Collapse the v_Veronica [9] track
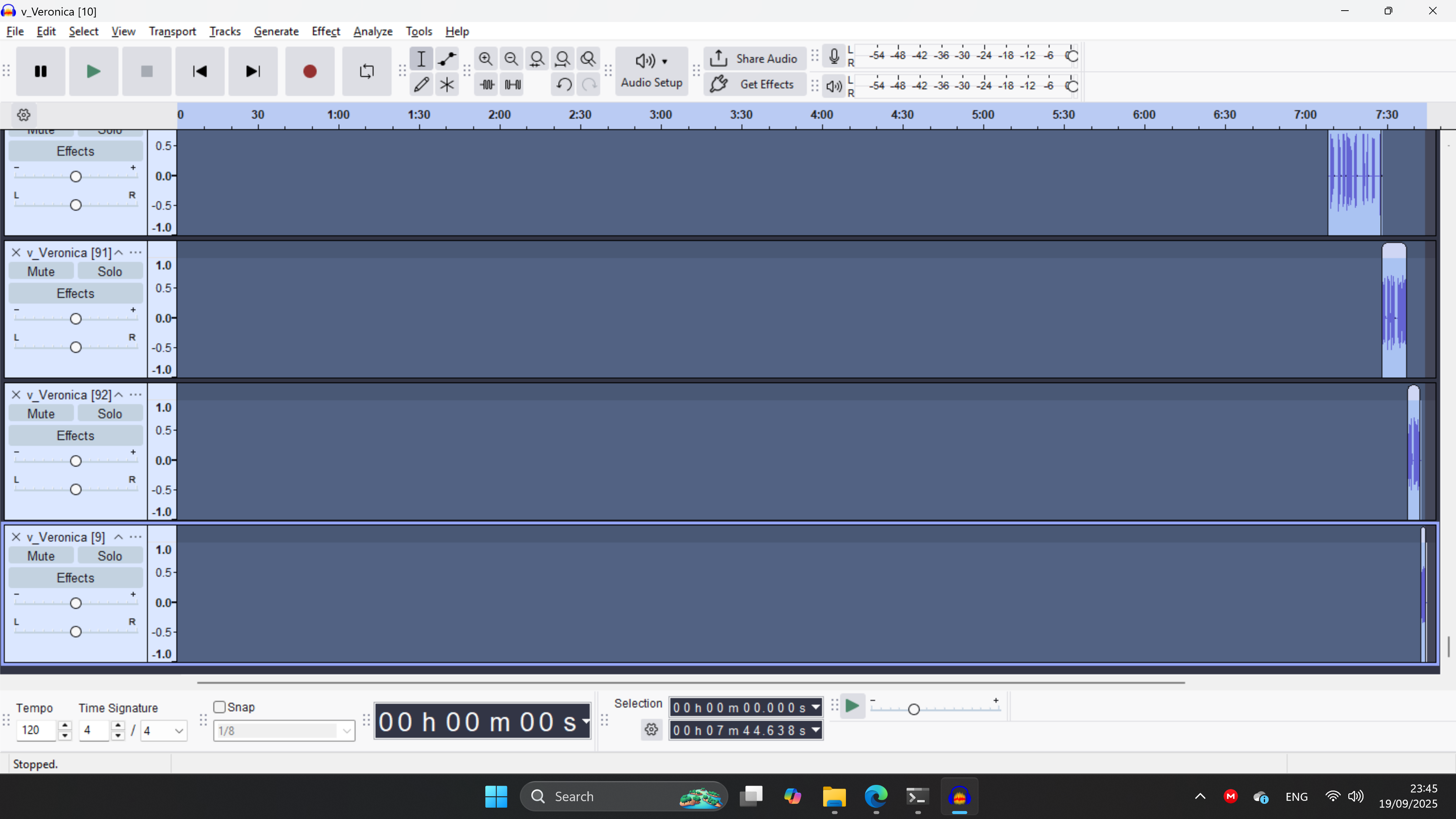This screenshot has height=819, width=1456. (x=119, y=537)
